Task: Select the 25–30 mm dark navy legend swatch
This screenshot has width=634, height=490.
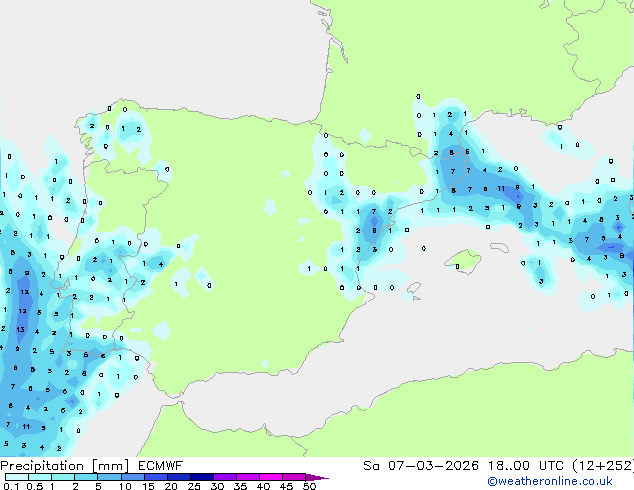Action: click(x=202, y=477)
